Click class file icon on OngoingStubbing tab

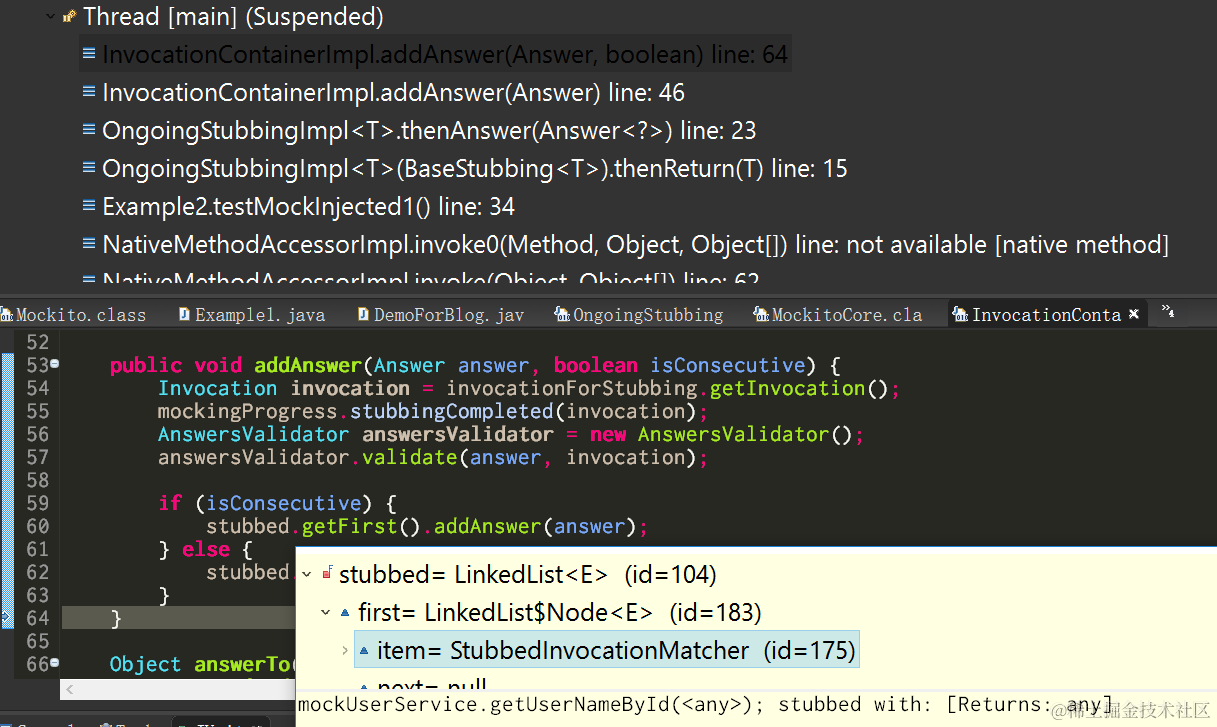[562, 315]
